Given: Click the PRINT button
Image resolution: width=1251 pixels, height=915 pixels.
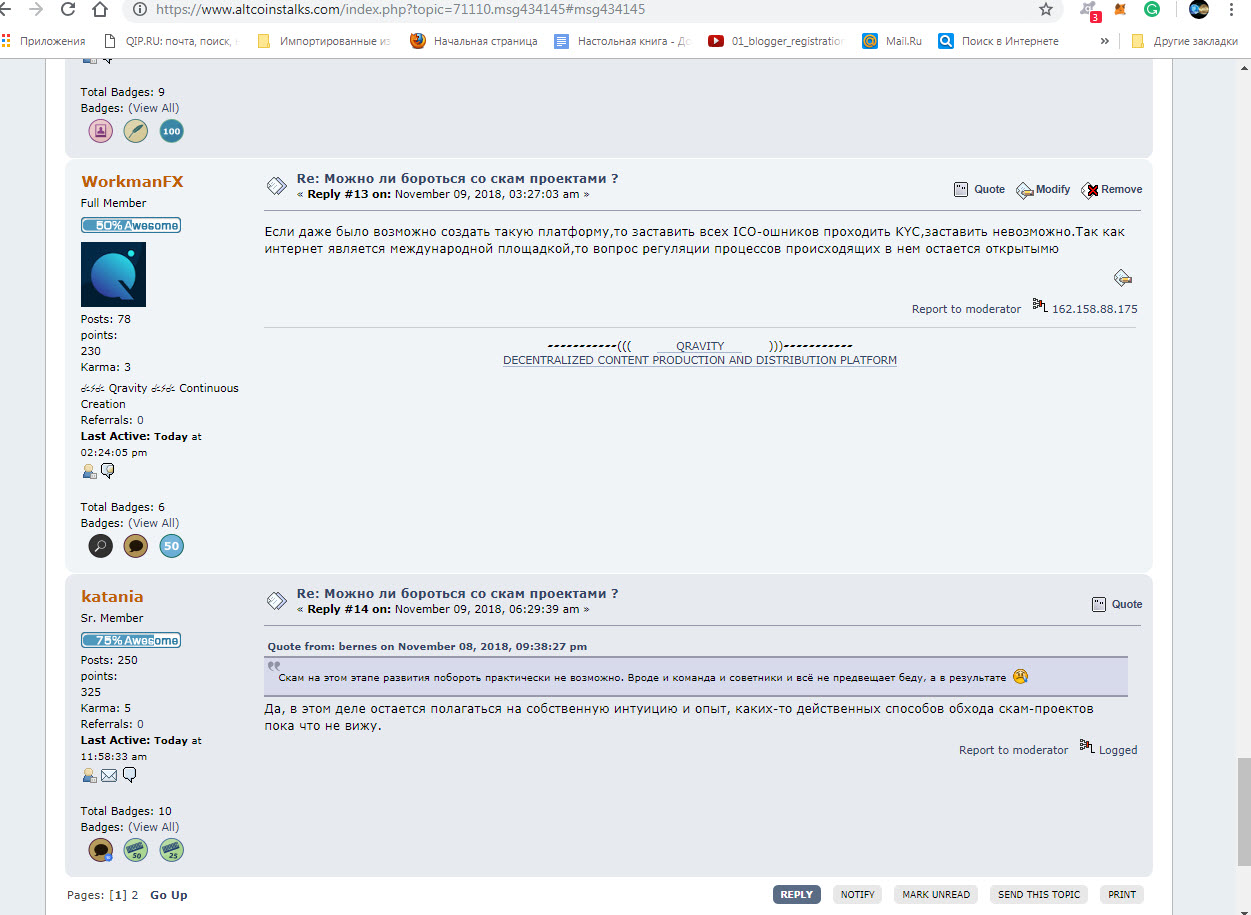Looking at the screenshot, I should [x=1122, y=894].
